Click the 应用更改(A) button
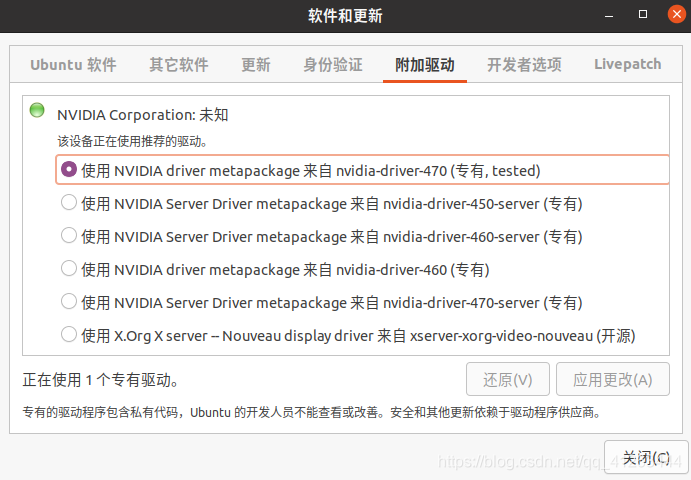This screenshot has height=480, width=691. (x=613, y=380)
